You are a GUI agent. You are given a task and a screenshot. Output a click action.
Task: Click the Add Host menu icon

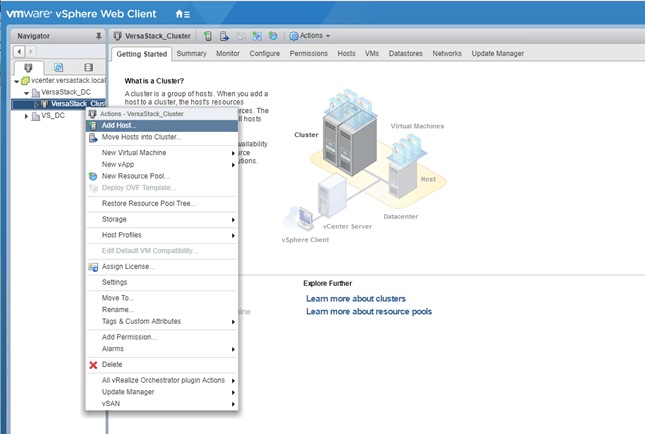point(93,125)
